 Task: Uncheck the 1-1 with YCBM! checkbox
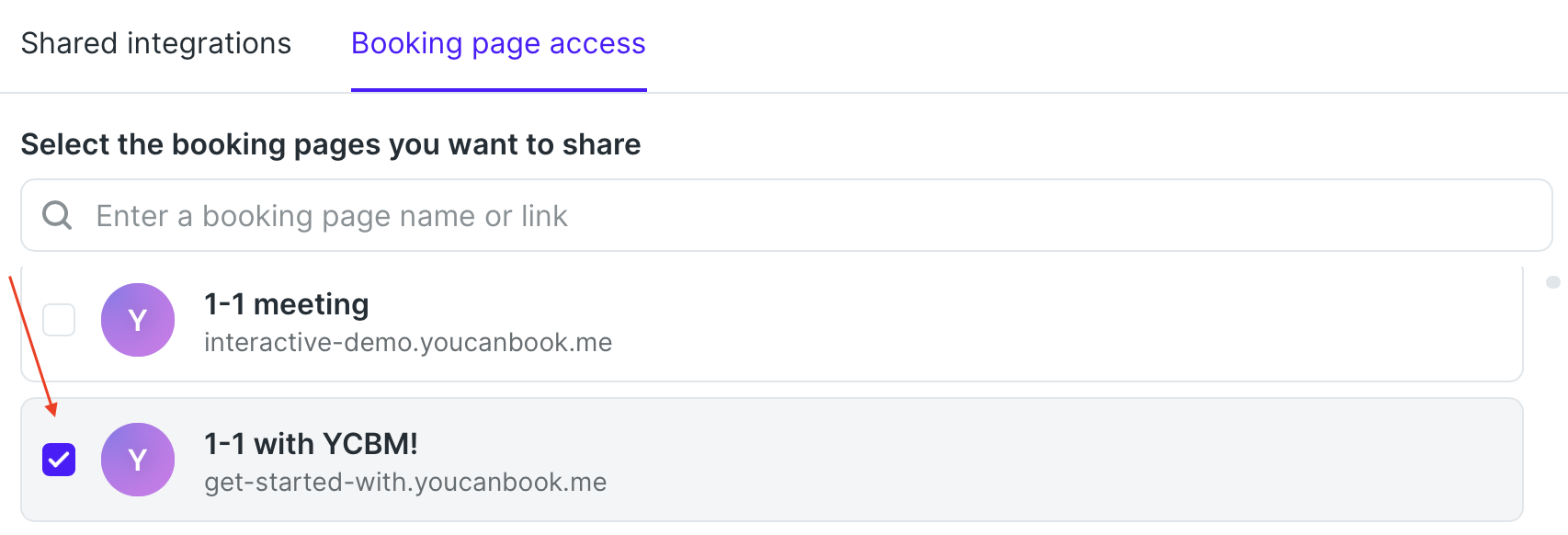(59, 460)
